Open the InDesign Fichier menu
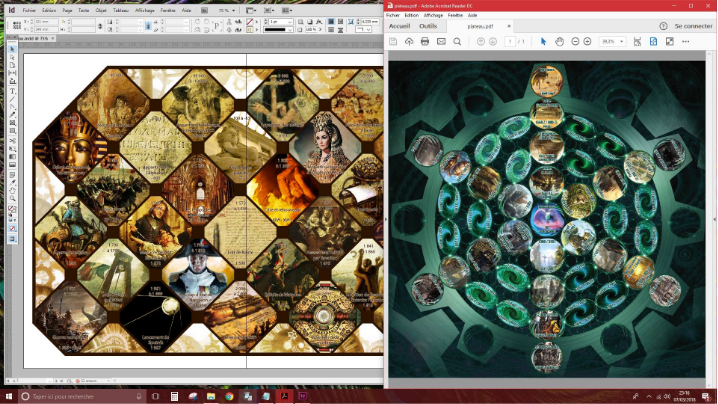This screenshot has width=718, height=404. point(29,10)
